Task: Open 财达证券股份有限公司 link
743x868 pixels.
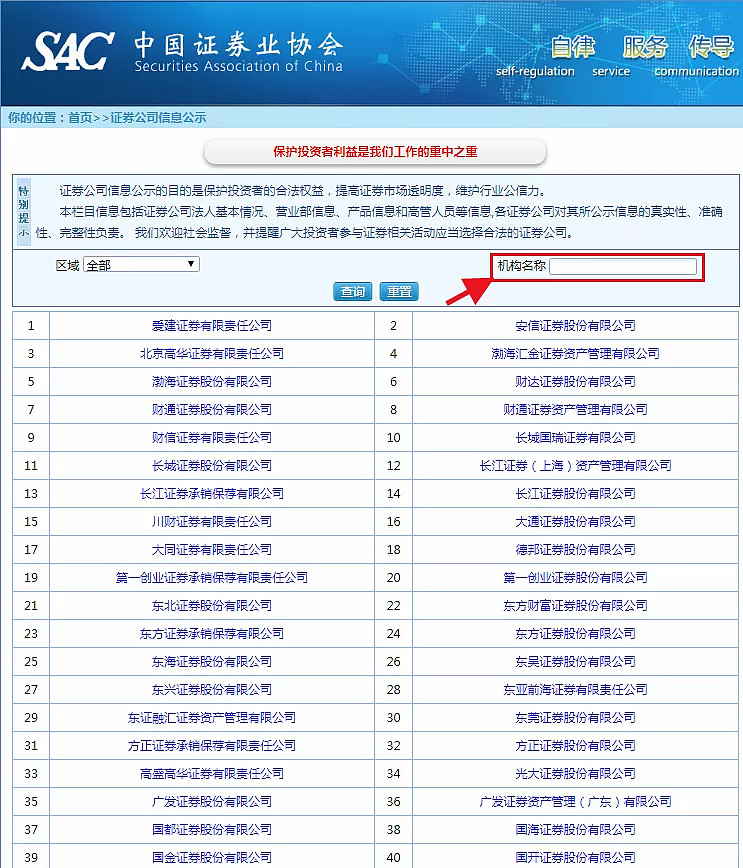Action: tap(575, 381)
